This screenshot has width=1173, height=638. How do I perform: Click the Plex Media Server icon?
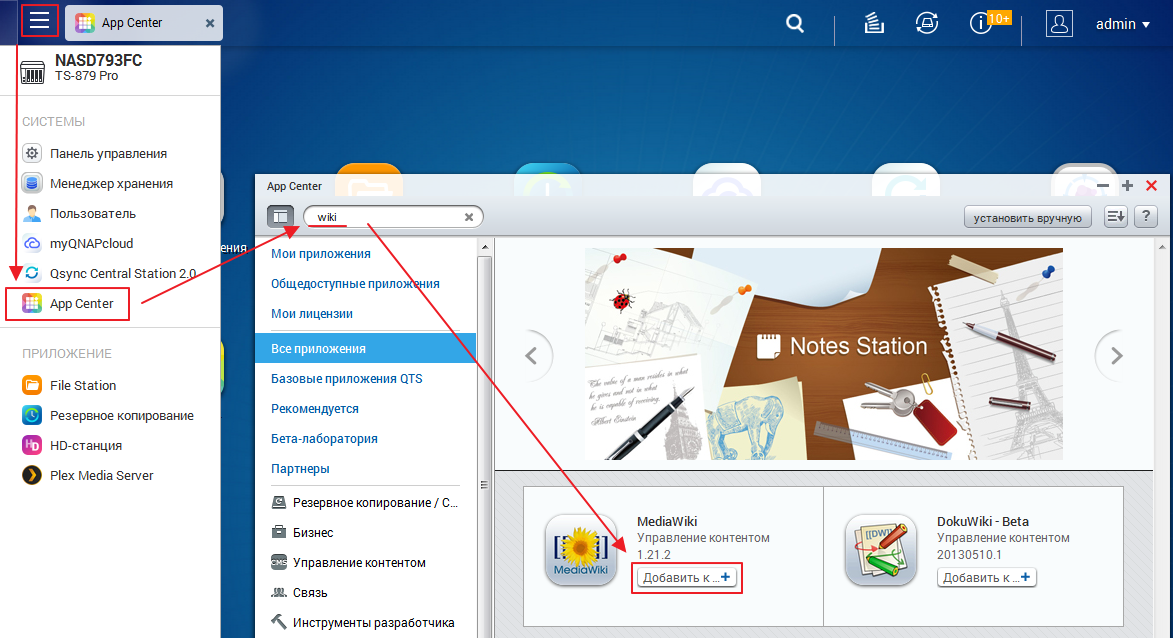tap(31, 475)
